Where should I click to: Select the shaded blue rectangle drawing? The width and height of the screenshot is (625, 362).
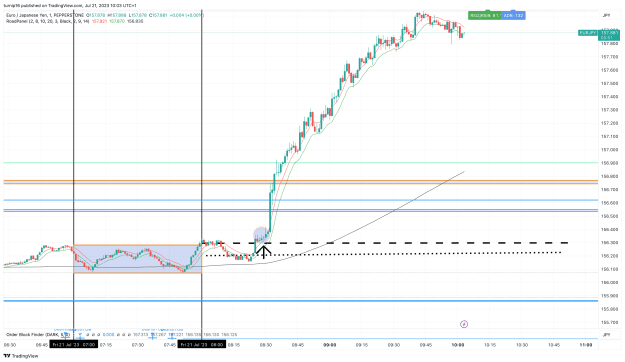click(138, 259)
